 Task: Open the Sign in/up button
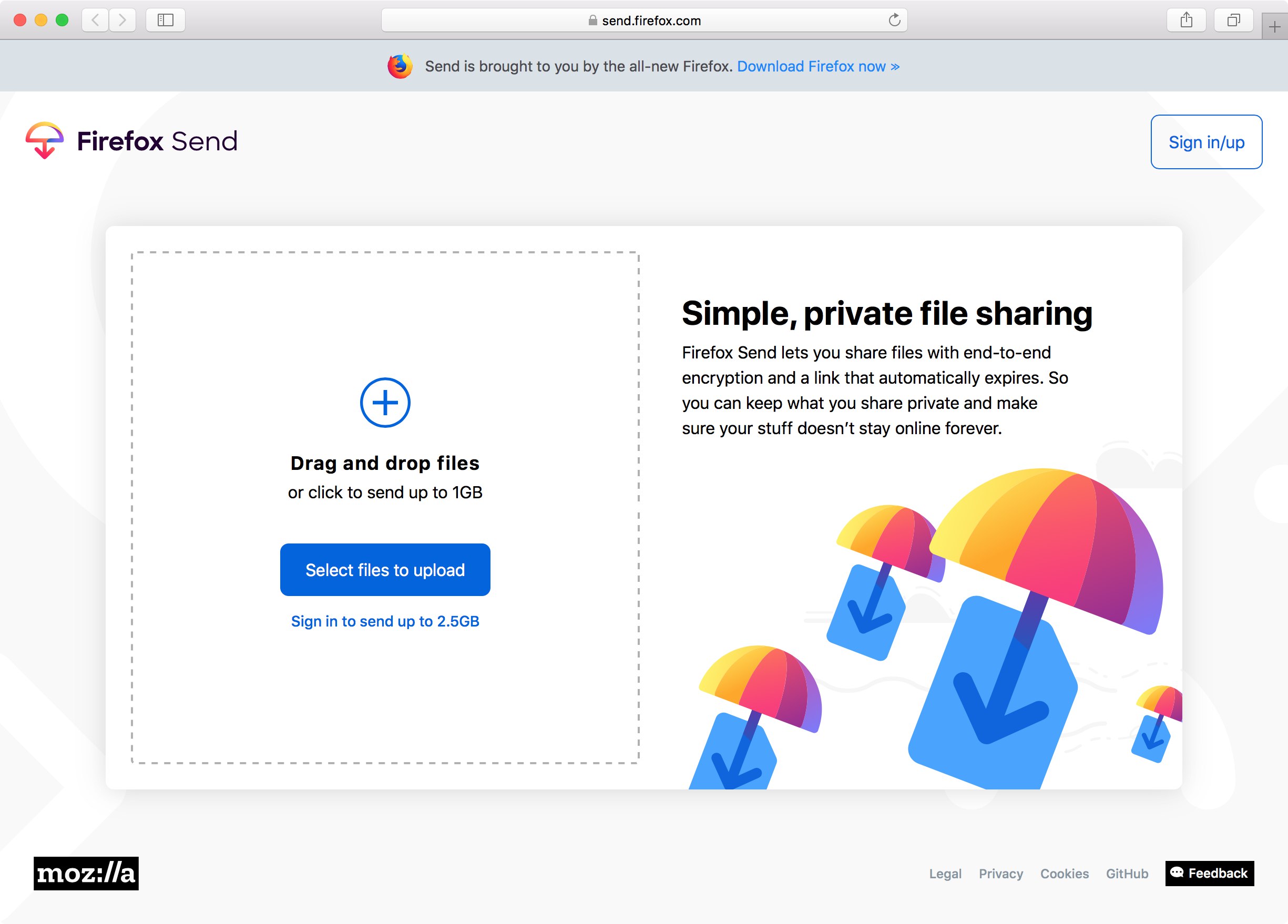1206,142
